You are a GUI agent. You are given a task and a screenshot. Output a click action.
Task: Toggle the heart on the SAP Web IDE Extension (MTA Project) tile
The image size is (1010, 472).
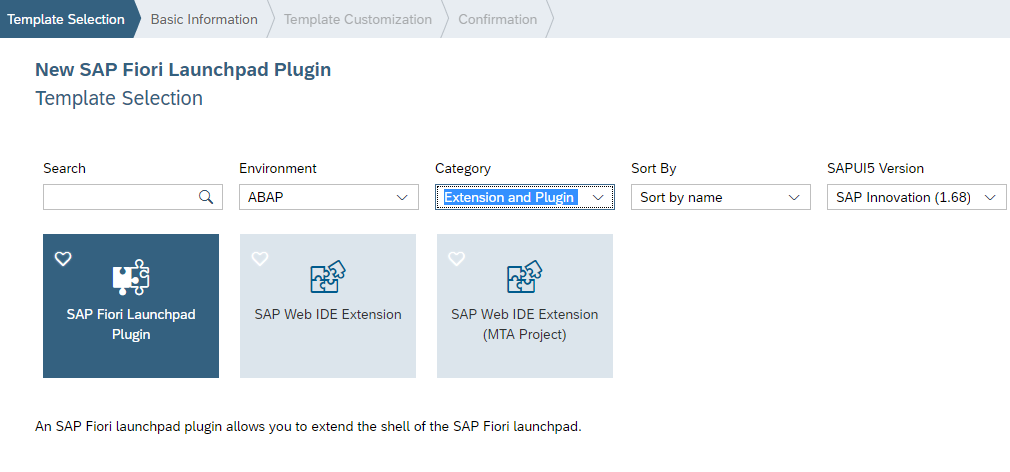457,259
